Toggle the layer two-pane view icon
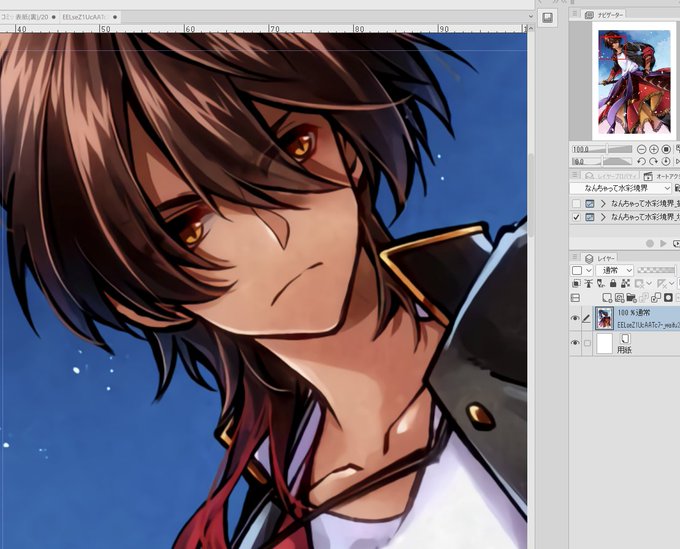The width and height of the screenshot is (680, 549). click(x=575, y=297)
